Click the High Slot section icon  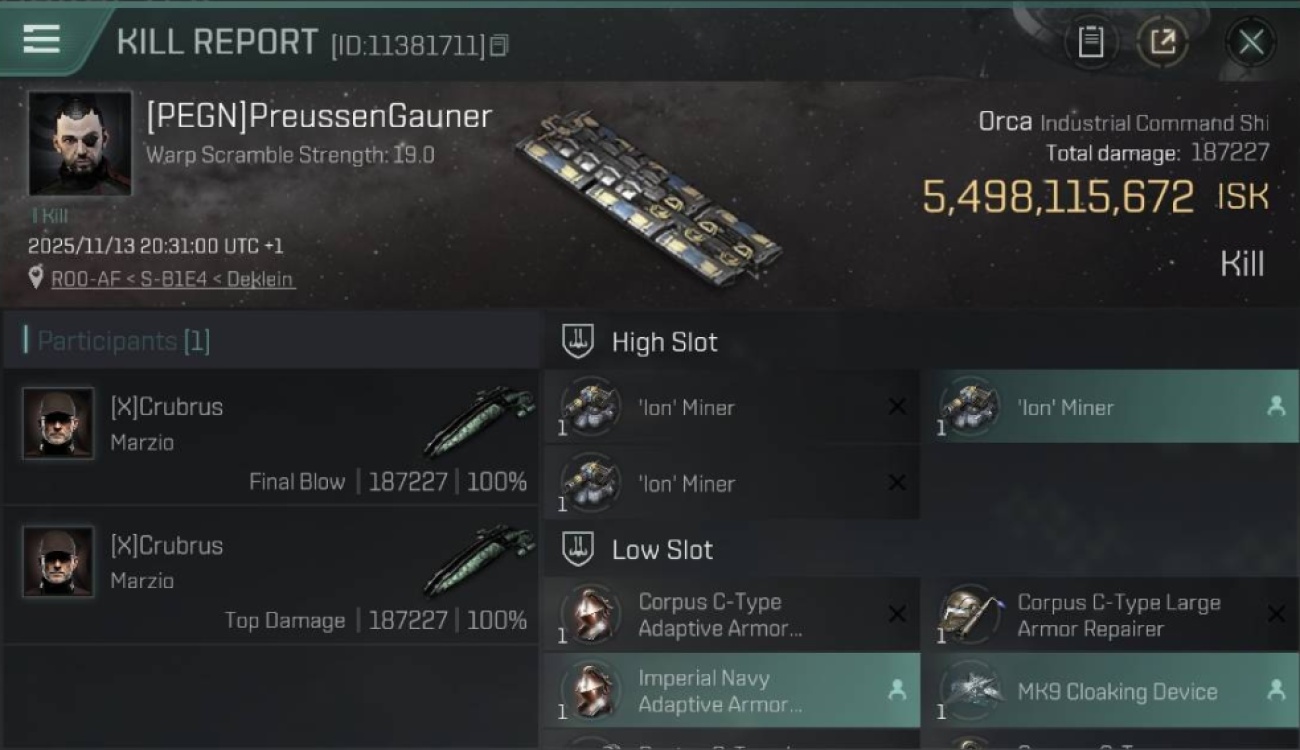point(577,341)
